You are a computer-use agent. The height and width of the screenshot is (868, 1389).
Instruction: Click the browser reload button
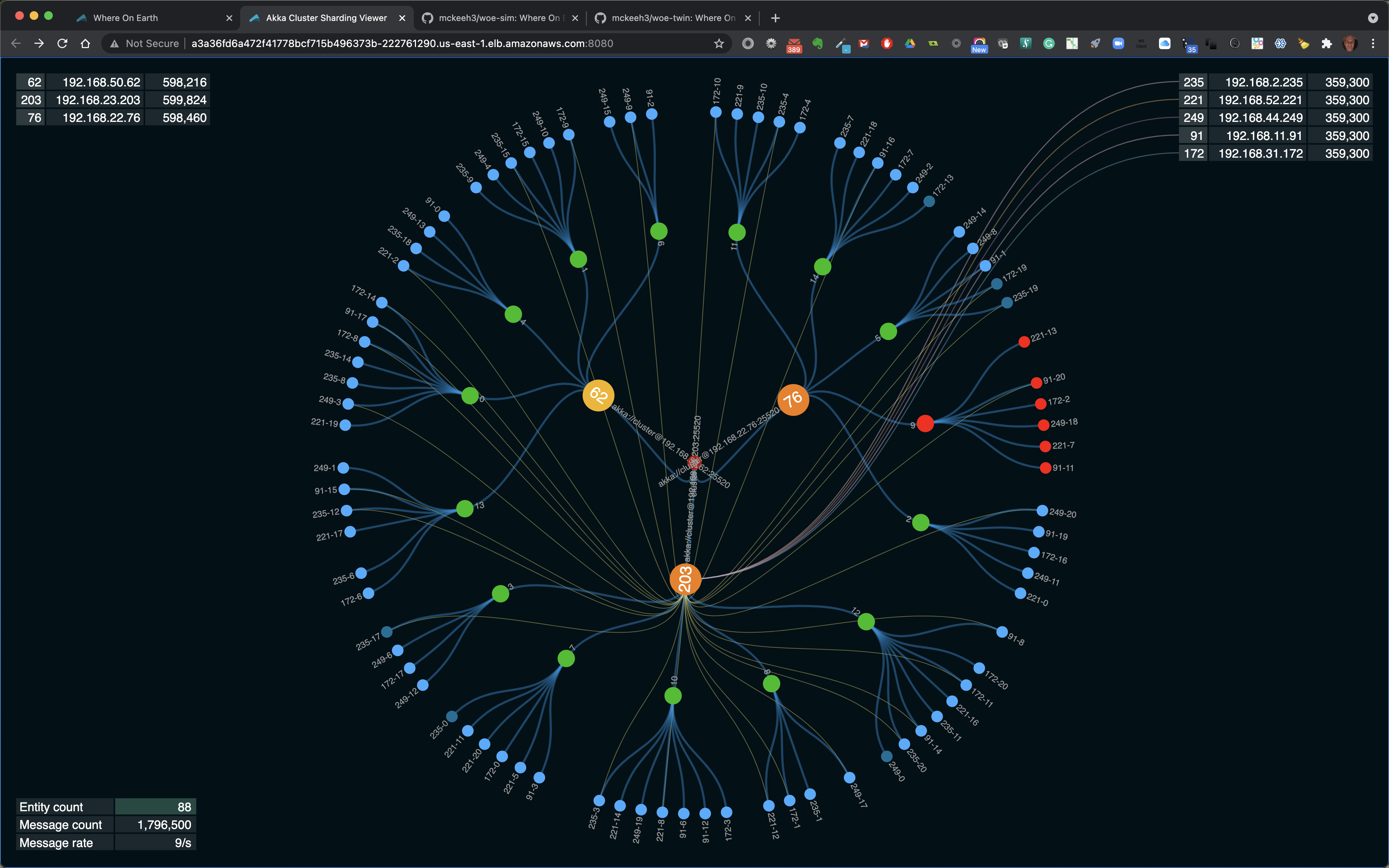[63, 44]
